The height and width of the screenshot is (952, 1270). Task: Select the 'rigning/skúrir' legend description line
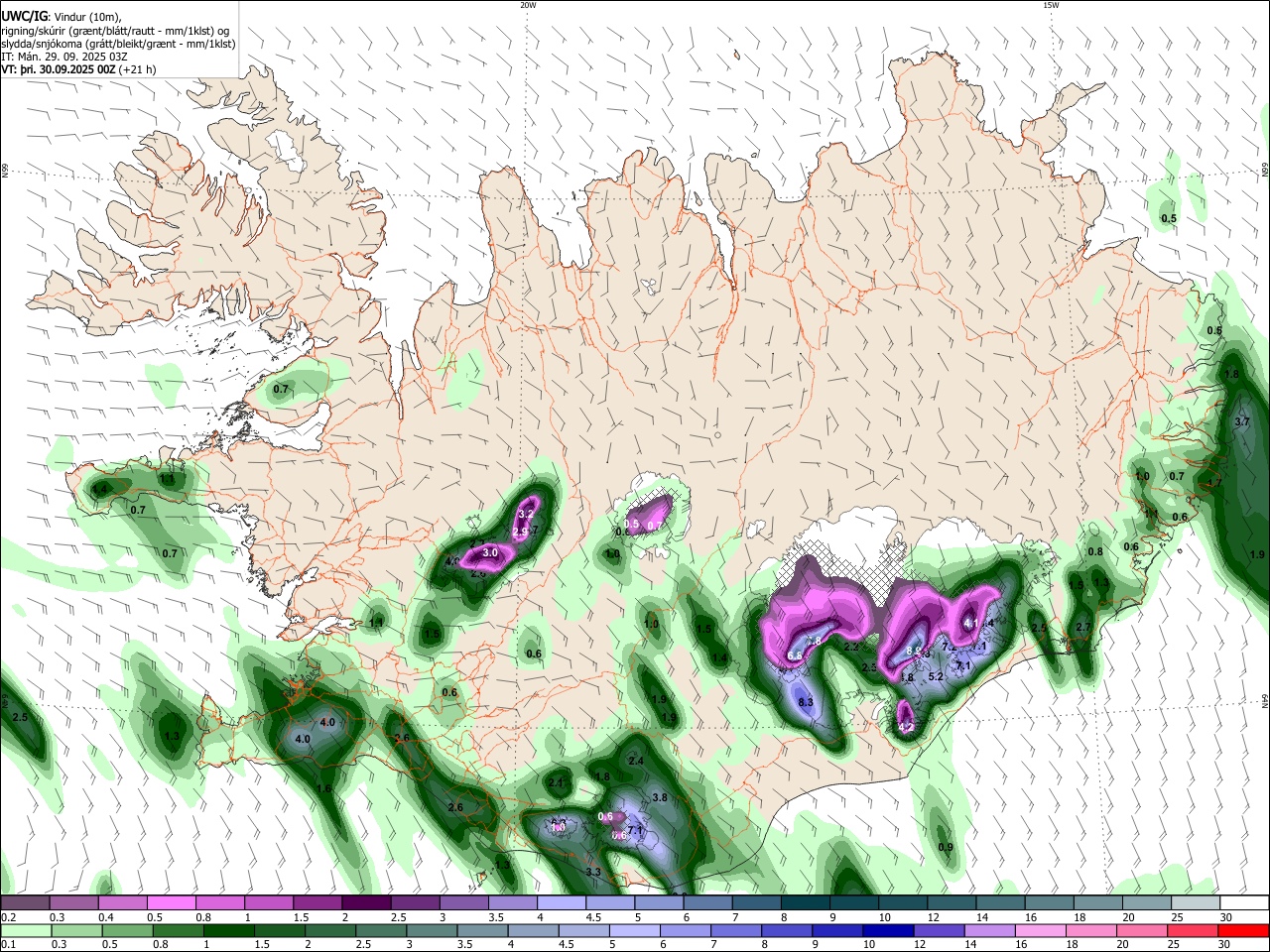117,31
